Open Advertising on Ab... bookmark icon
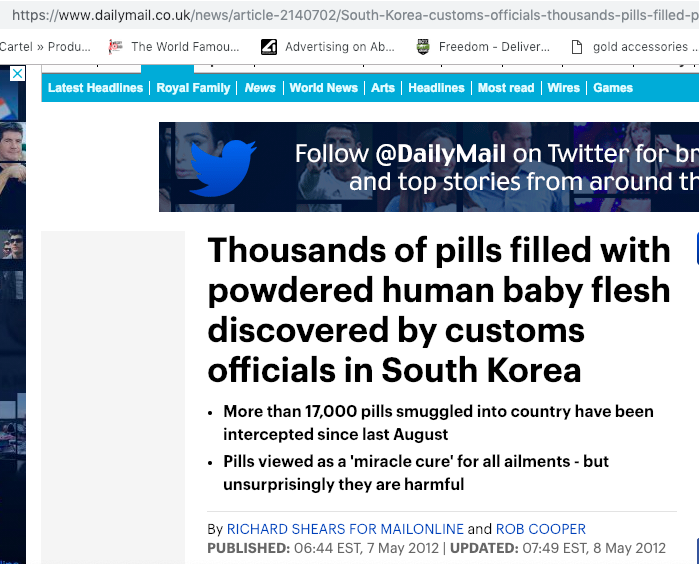 [x=269, y=47]
